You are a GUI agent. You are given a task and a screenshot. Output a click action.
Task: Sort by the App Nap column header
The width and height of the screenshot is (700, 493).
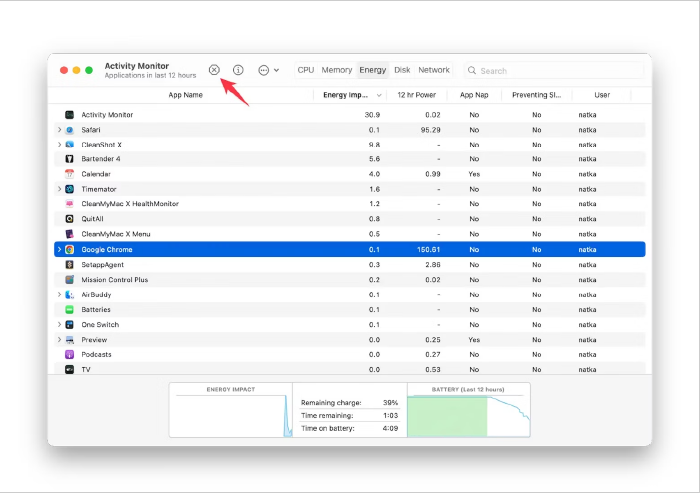[474, 95]
